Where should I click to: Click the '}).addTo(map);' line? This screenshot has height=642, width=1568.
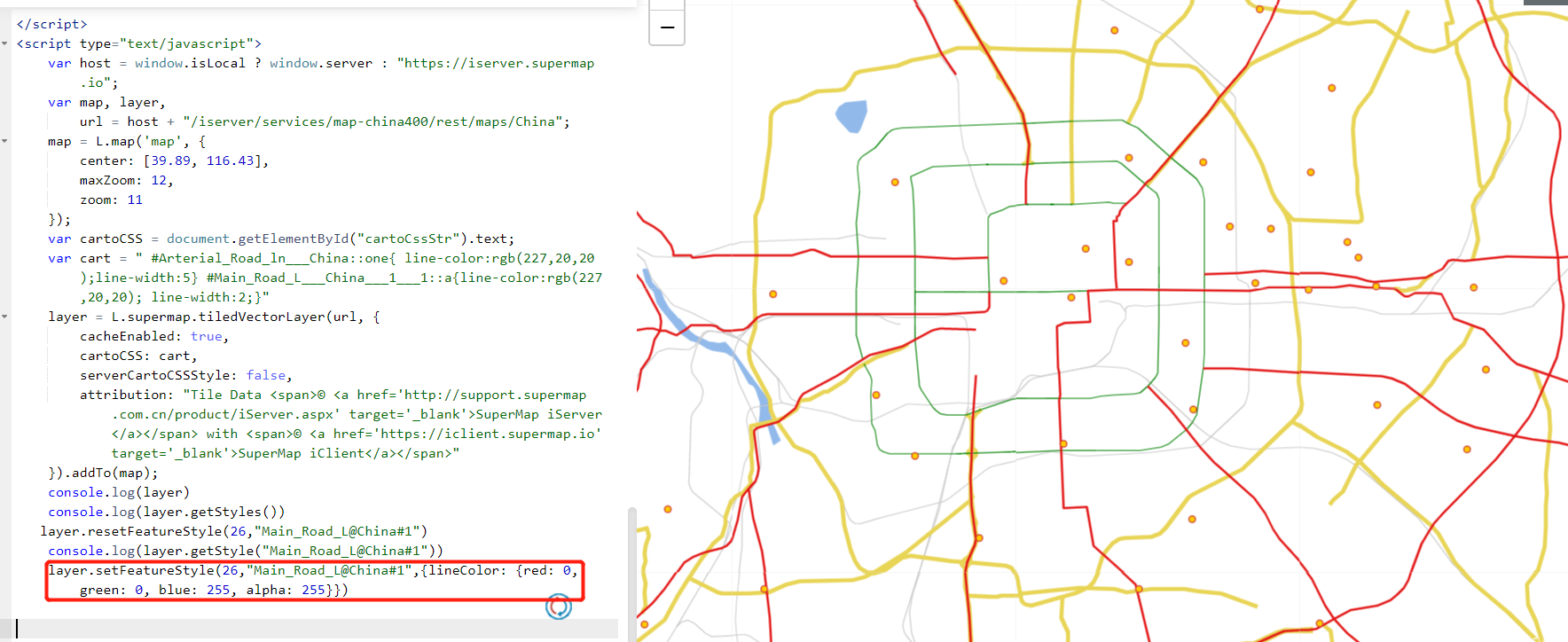103,473
